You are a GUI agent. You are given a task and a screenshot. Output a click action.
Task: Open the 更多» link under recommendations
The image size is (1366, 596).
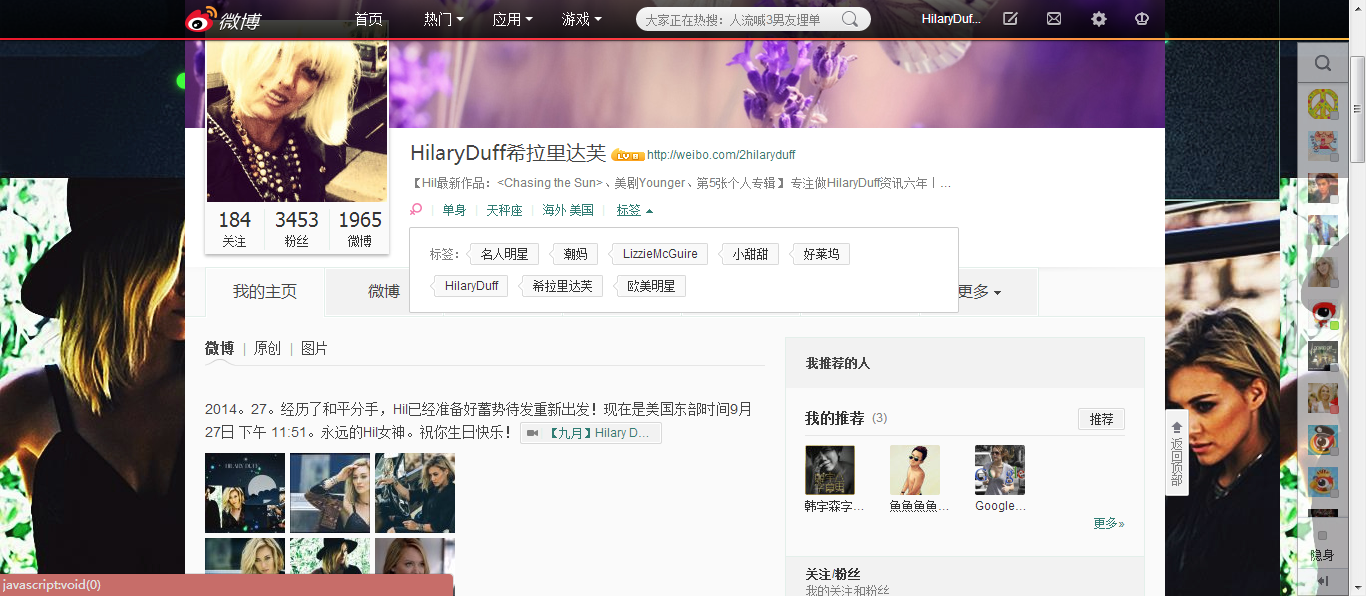[x=1108, y=523]
